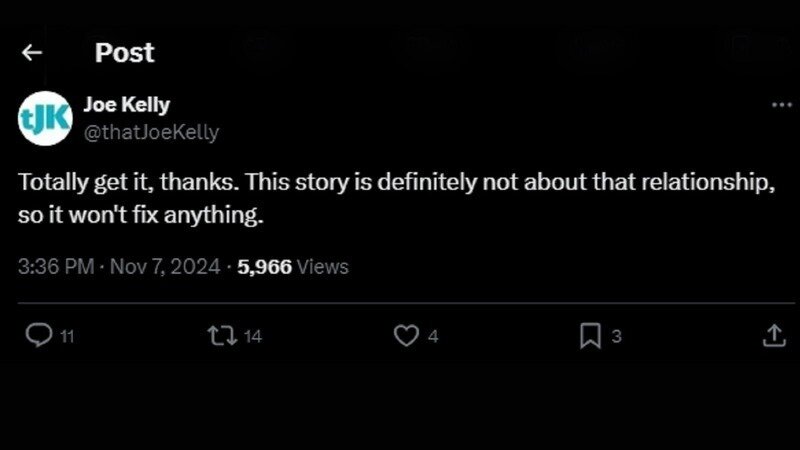
Task: Go back using the left arrow
Action: point(32,52)
